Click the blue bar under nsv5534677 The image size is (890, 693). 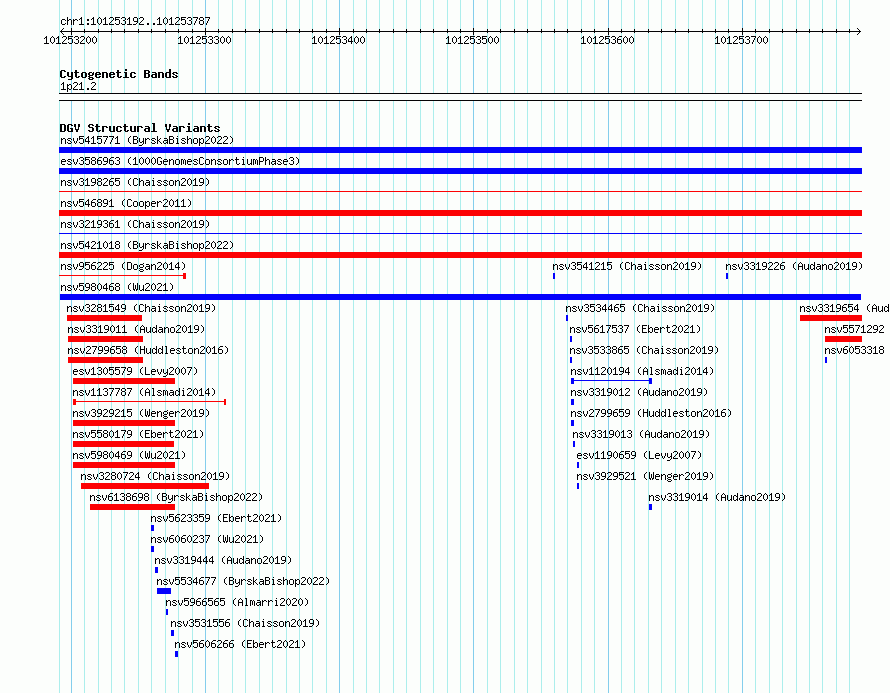click(x=164, y=591)
